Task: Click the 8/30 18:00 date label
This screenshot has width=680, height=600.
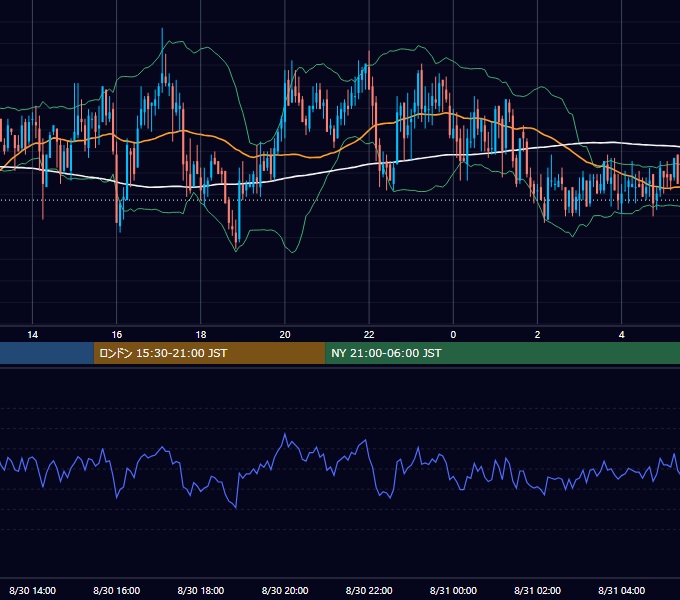Action: pyautogui.click(x=201, y=590)
